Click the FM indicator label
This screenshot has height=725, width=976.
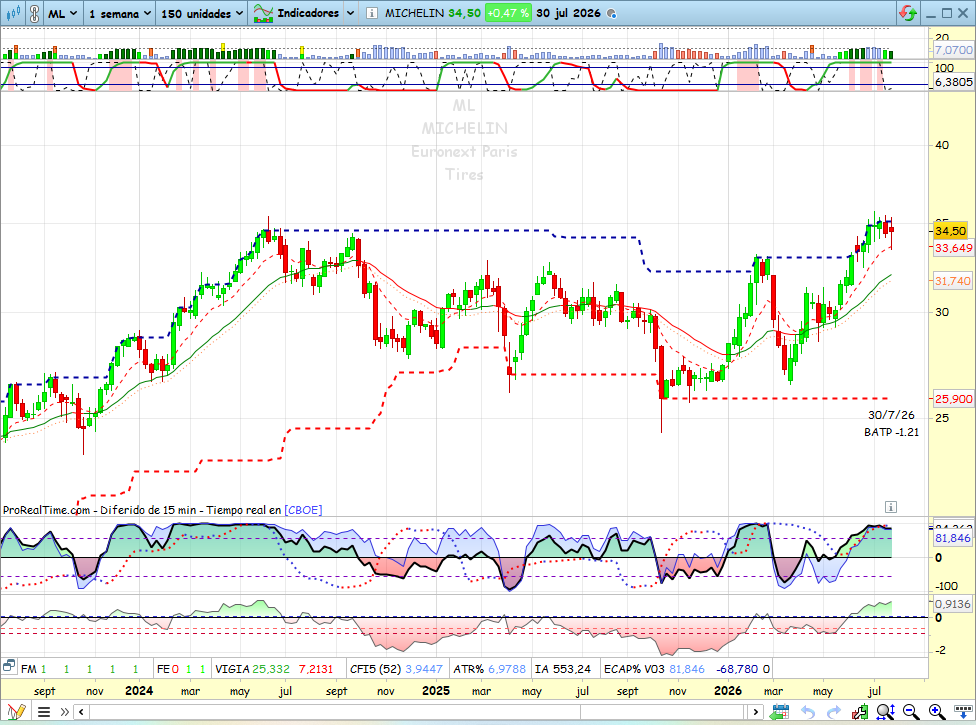coord(29,669)
